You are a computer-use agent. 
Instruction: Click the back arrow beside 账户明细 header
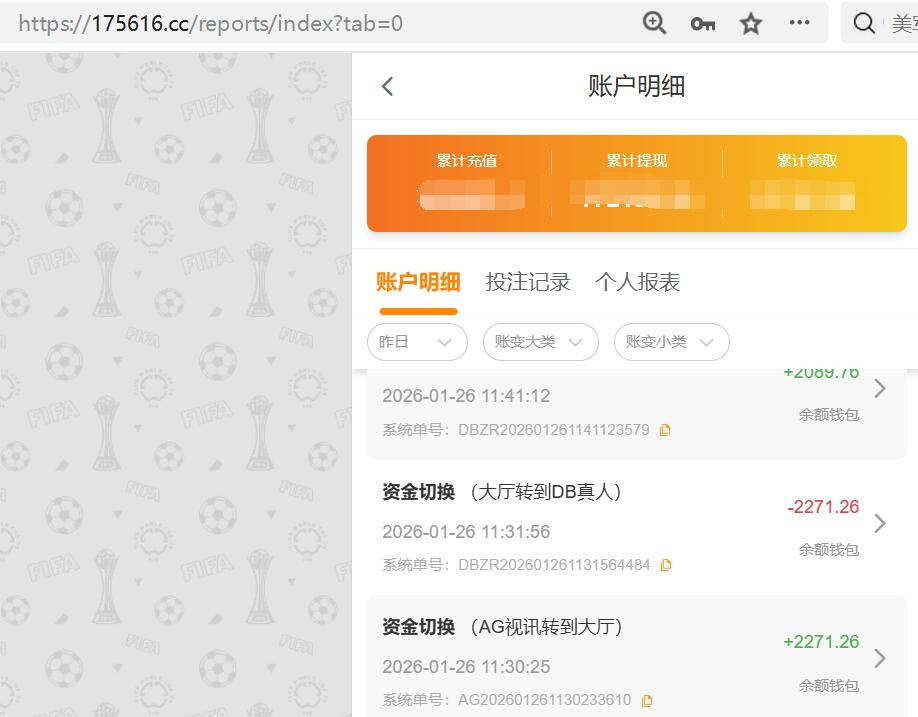pyautogui.click(x=386, y=86)
